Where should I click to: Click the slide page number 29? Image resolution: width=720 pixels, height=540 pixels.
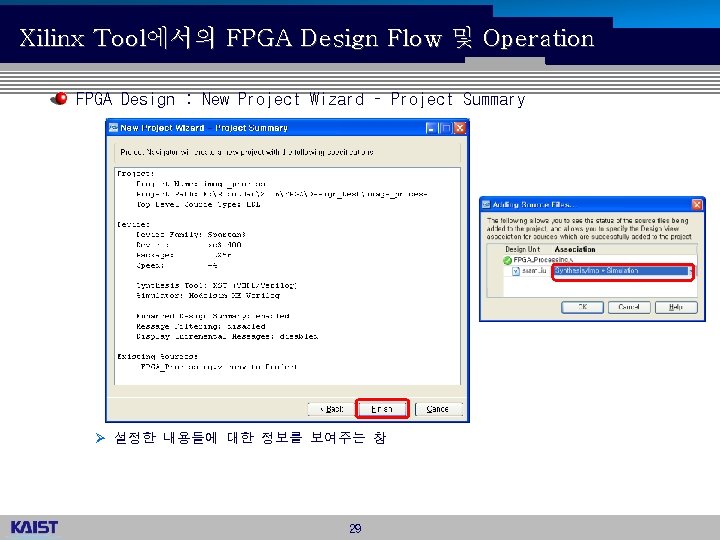(355, 529)
